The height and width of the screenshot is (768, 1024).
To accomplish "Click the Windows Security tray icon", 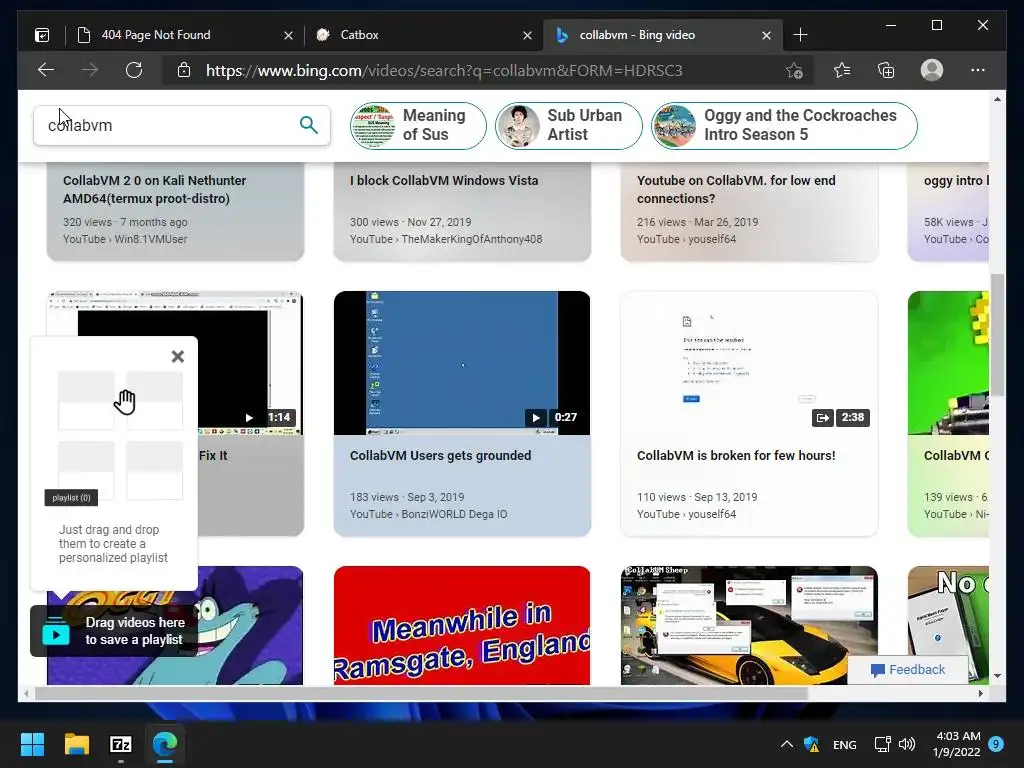I will [x=812, y=744].
